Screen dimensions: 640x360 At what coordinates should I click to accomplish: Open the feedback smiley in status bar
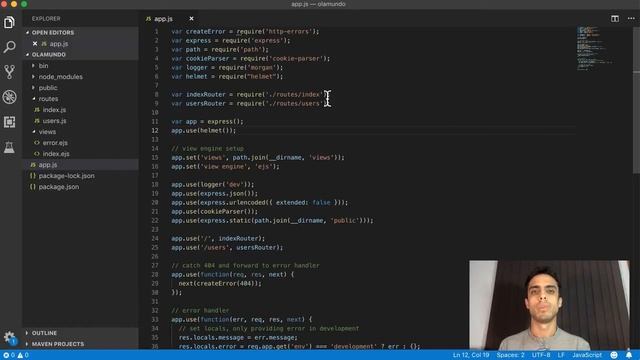(614, 355)
